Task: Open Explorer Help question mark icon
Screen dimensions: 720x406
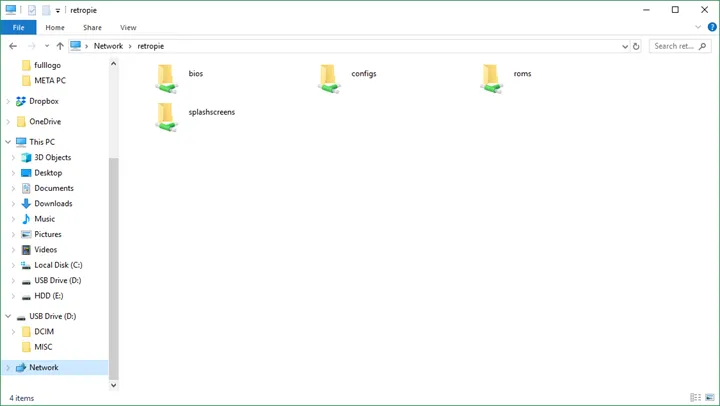Action: (712, 27)
